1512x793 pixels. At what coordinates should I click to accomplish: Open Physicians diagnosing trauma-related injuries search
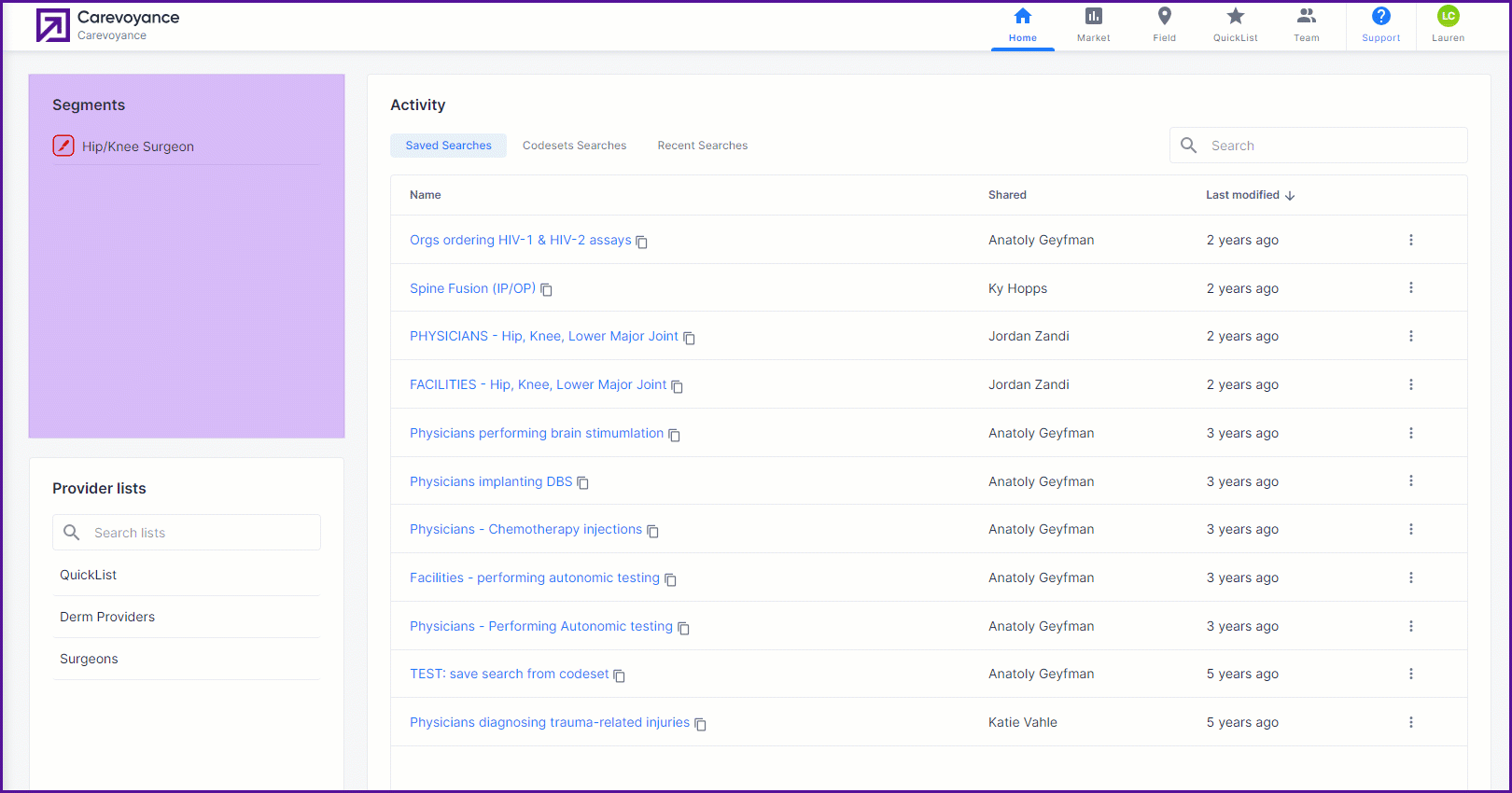tap(550, 722)
